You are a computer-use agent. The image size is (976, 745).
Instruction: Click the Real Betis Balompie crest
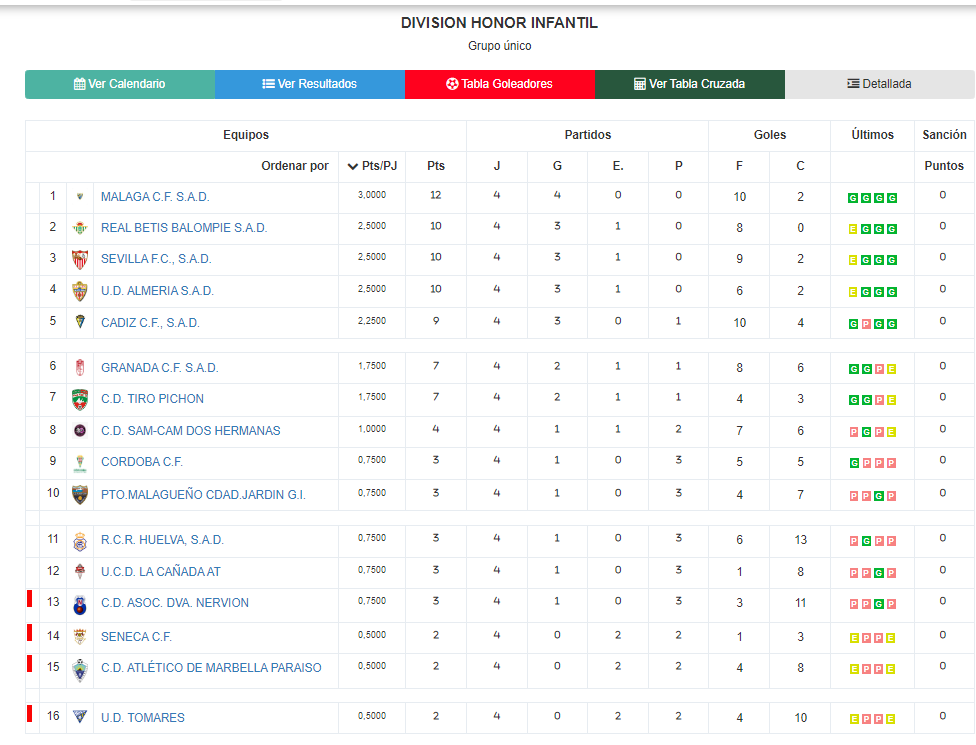click(80, 228)
